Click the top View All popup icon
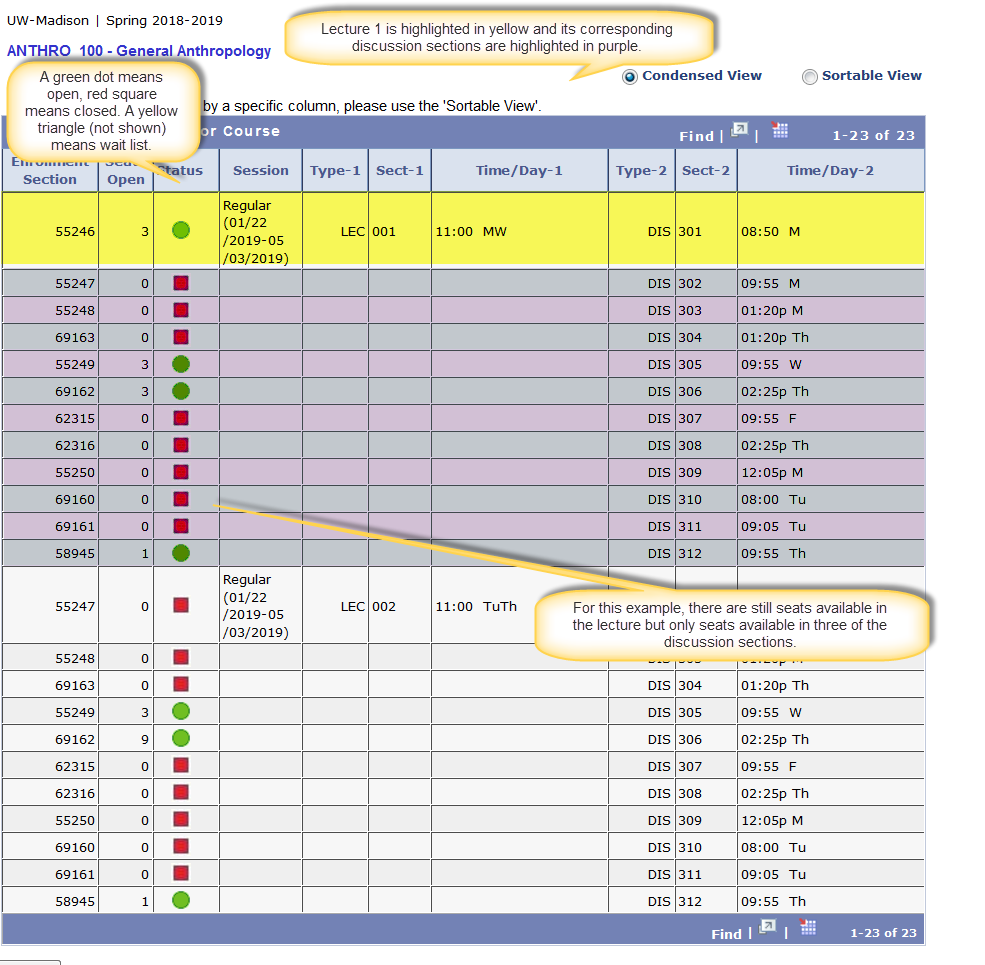This screenshot has height=965, width=985. coord(739,131)
